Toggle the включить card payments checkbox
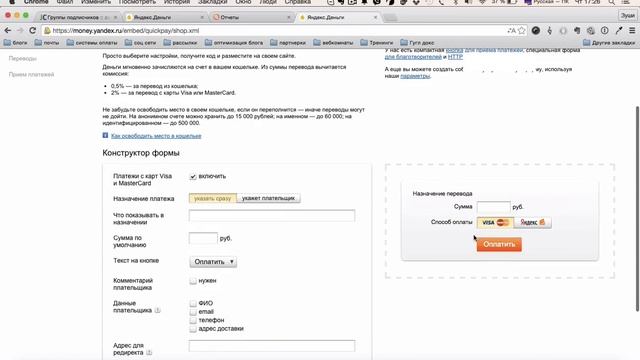Screen dimensions: 640x360 [193, 176]
